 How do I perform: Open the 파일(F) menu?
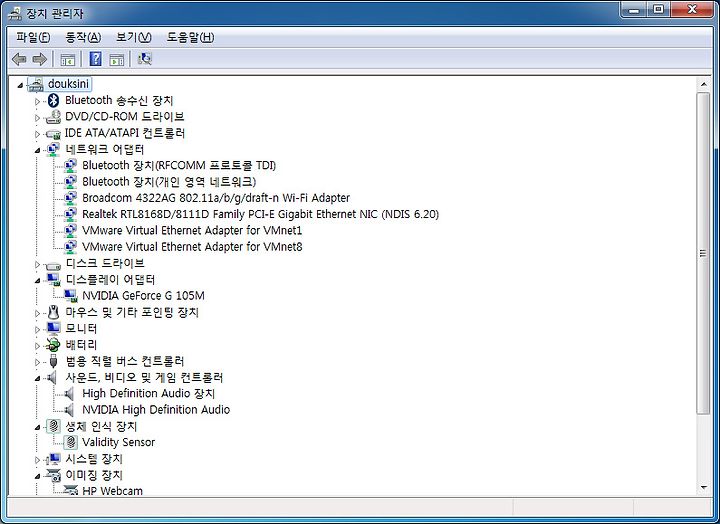pos(33,37)
